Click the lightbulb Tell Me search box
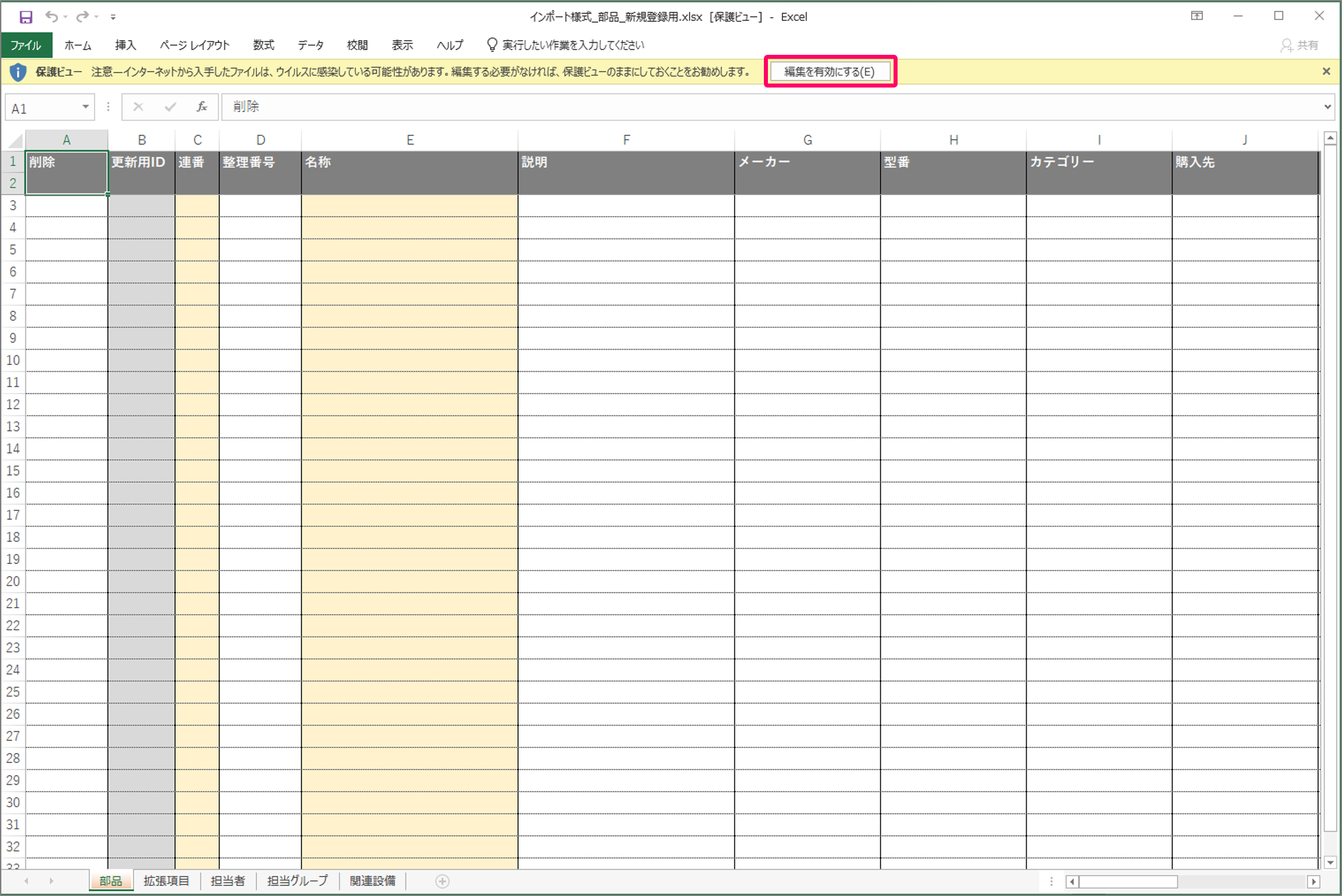1342x896 pixels. [x=573, y=45]
